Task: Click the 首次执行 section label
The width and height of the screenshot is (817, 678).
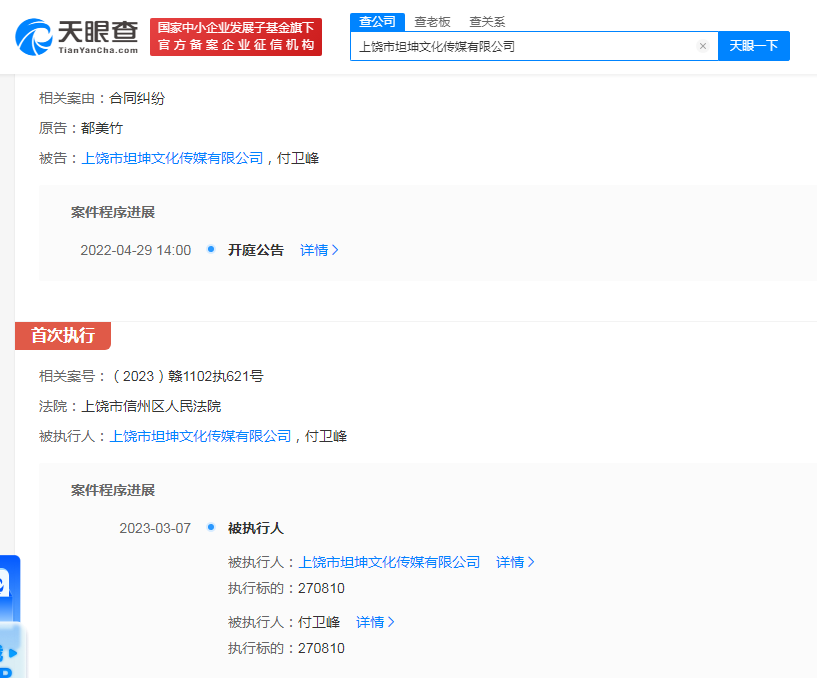Action: [63, 336]
